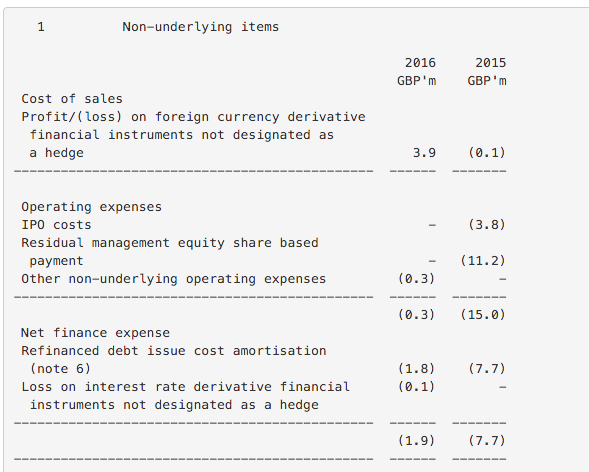The image size is (589, 472).
Task: Click the note number 1
Action: 41,27
